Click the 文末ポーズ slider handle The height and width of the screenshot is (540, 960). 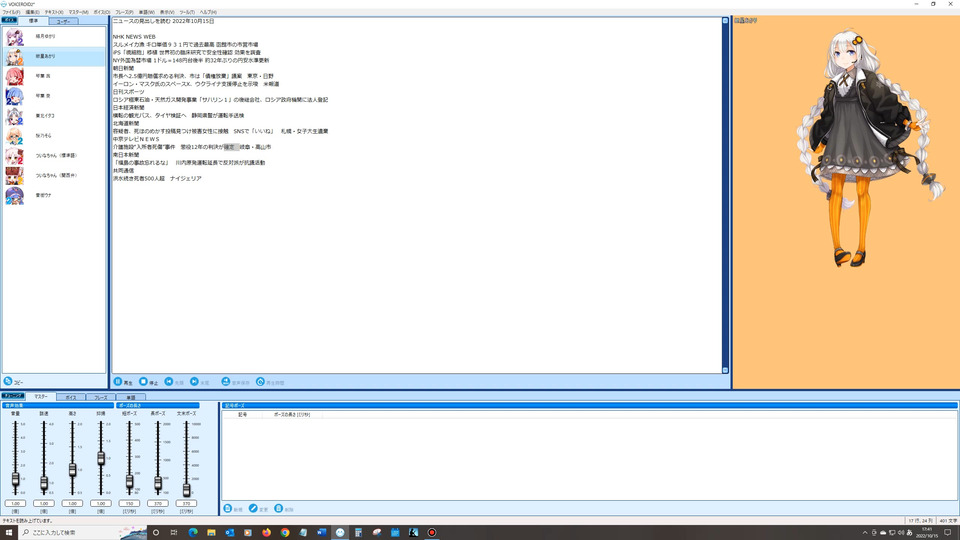[x=186, y=489]
